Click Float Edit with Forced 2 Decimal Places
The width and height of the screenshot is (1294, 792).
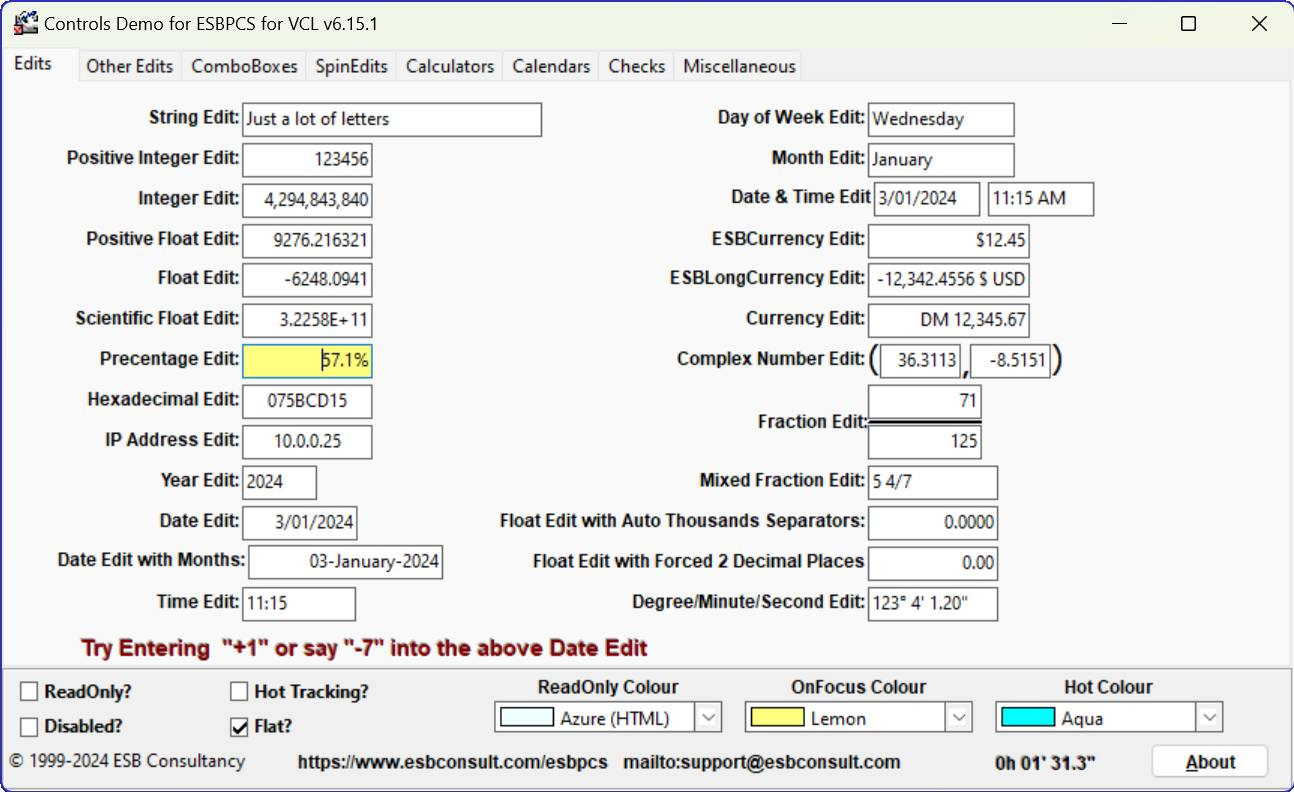click(x=933, y=563)
